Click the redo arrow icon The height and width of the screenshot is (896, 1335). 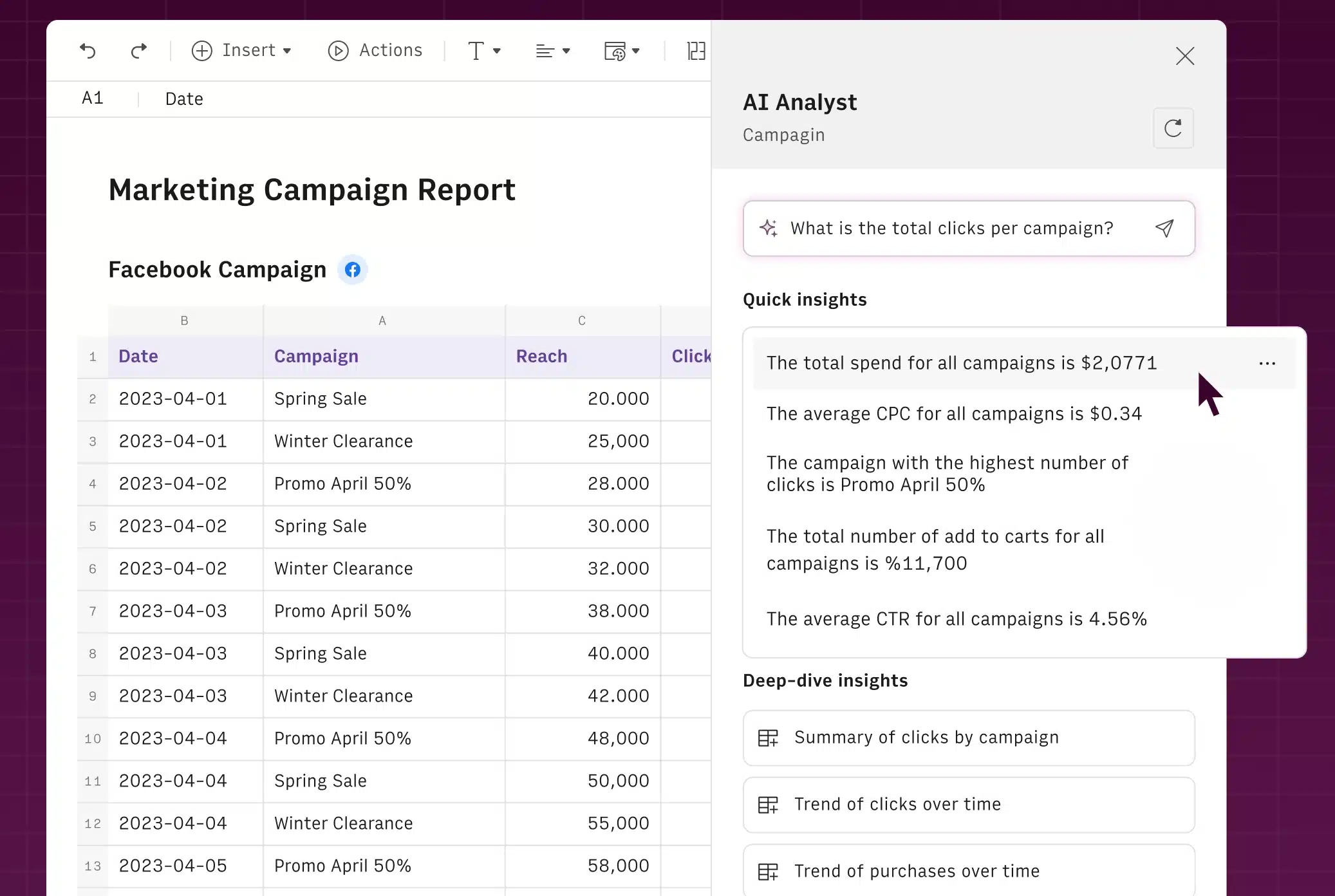138,51
